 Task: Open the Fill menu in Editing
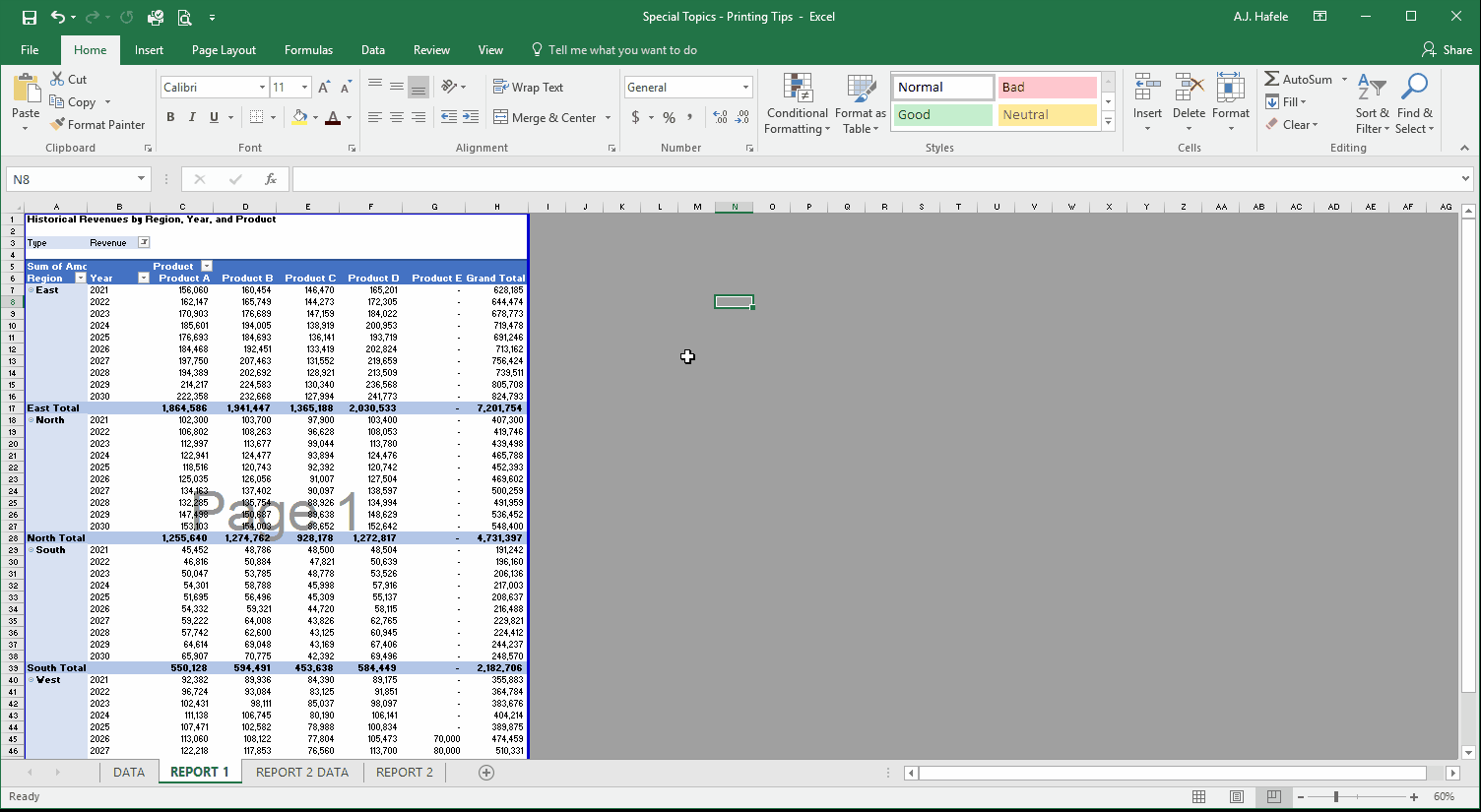click(1286, 102)
